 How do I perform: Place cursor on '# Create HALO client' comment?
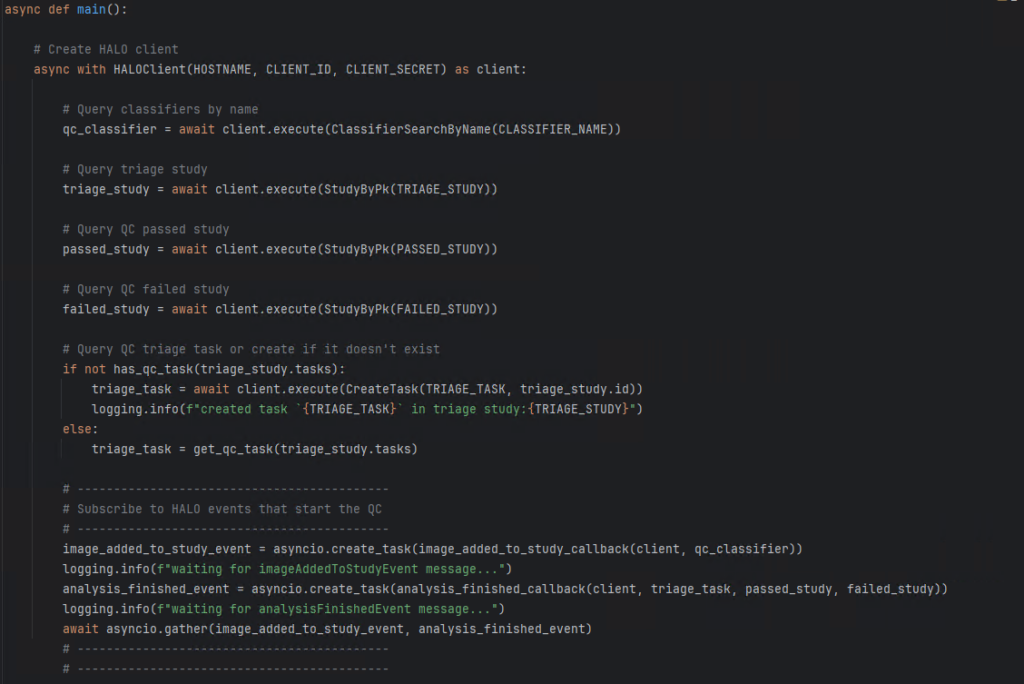click(x=105, y=49)
